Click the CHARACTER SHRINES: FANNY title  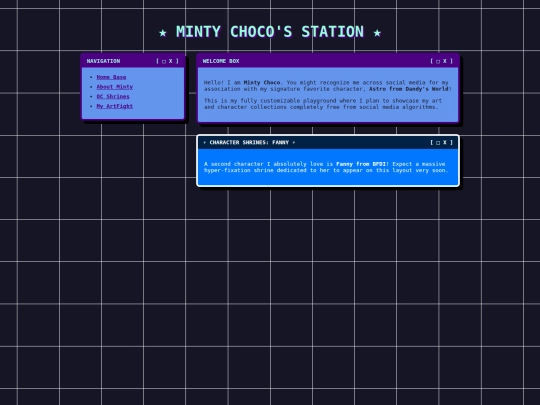249,142
